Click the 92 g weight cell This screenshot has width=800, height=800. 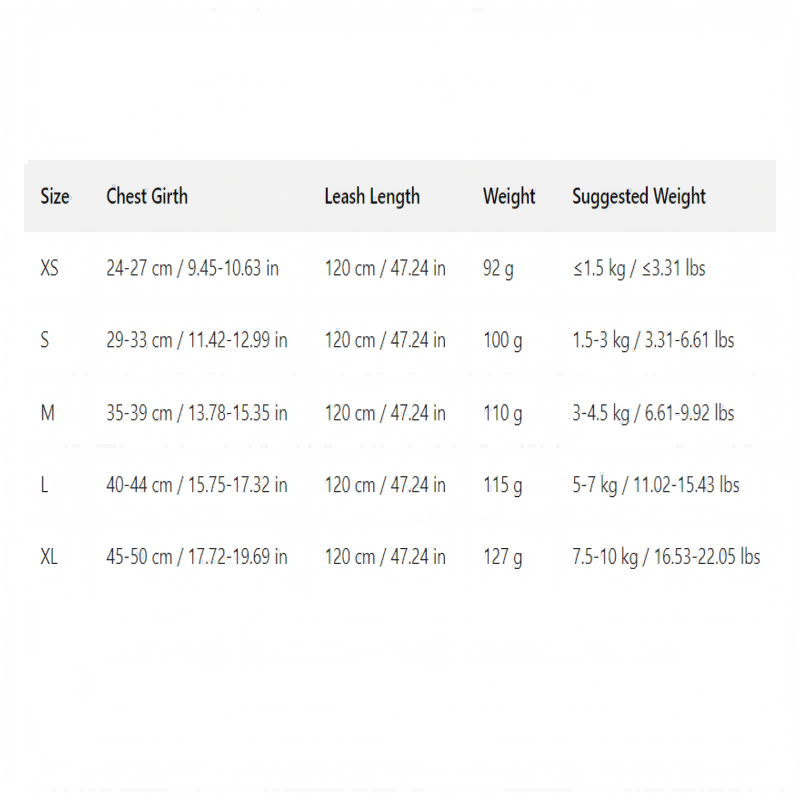(x=498, y=269)
